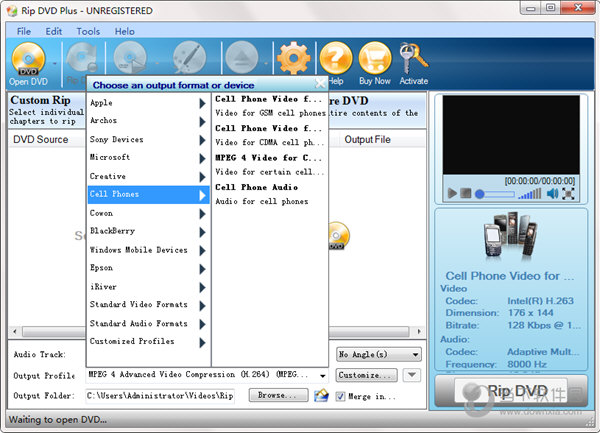The width and height of the screenshot is (600, 433).
Task: Switch preview to fullscreen icon
Action: click(x=568, y=194)
